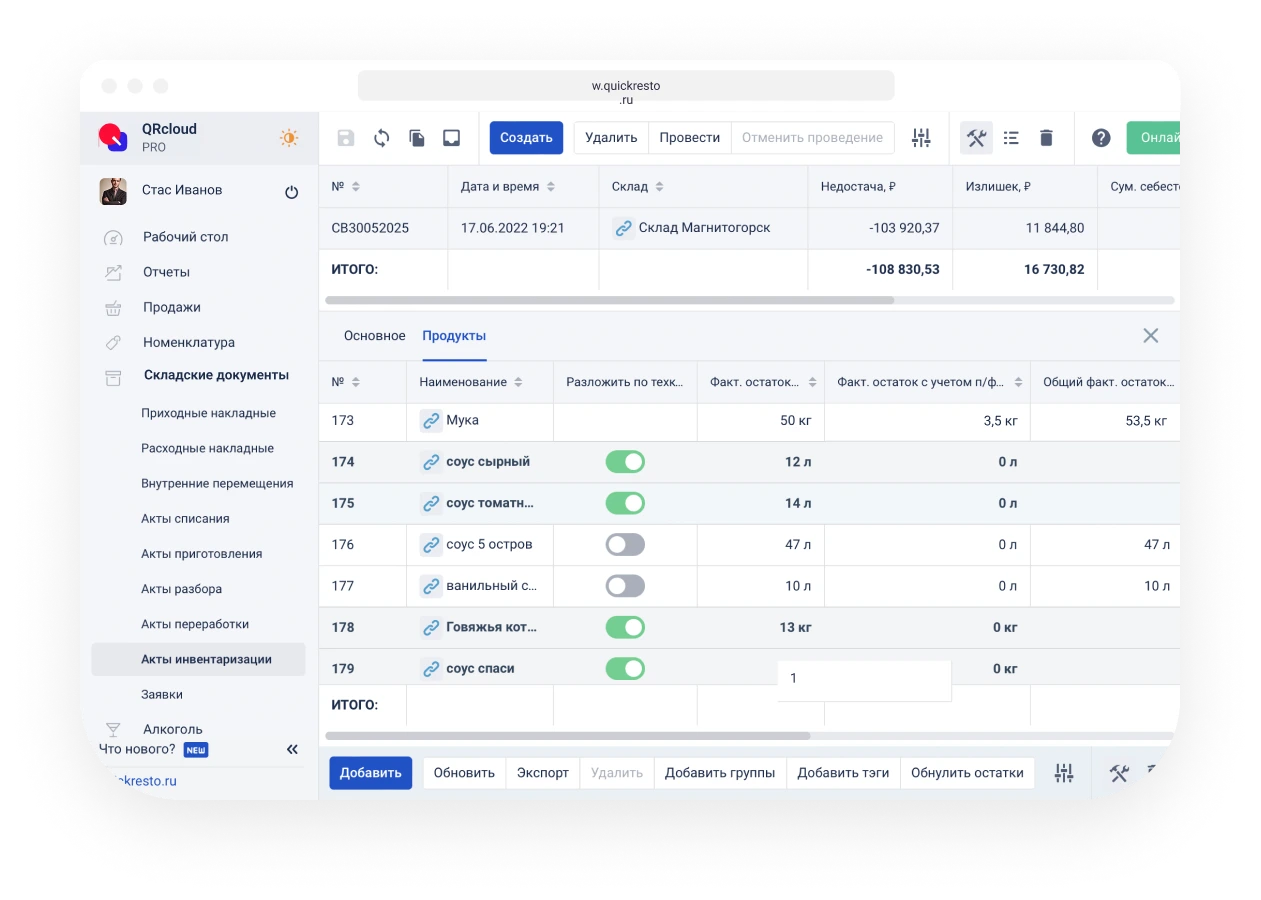Click the column settings sliders icon in top toolbar
1261x900 pixels.
click(921, 138)
